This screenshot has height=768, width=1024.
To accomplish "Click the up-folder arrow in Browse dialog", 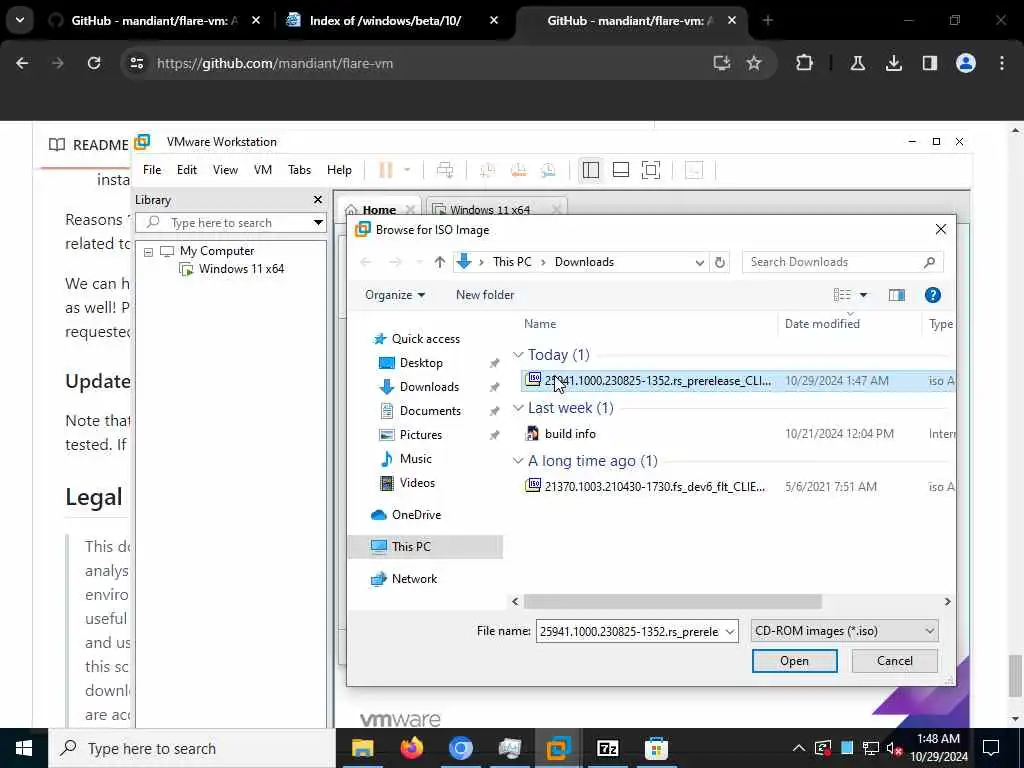I will 440,262.
